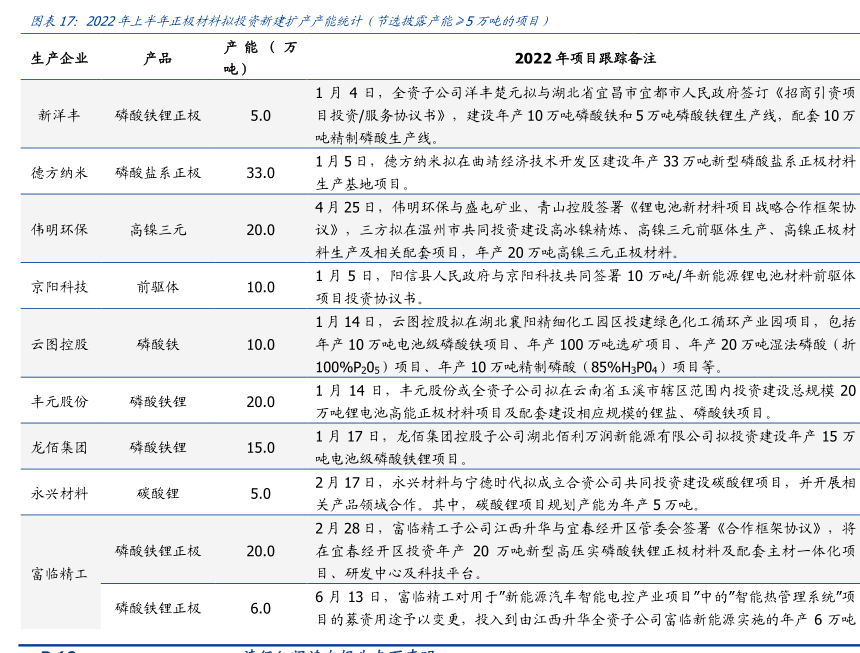Select the company name "丰元股份"

point(59,401)
